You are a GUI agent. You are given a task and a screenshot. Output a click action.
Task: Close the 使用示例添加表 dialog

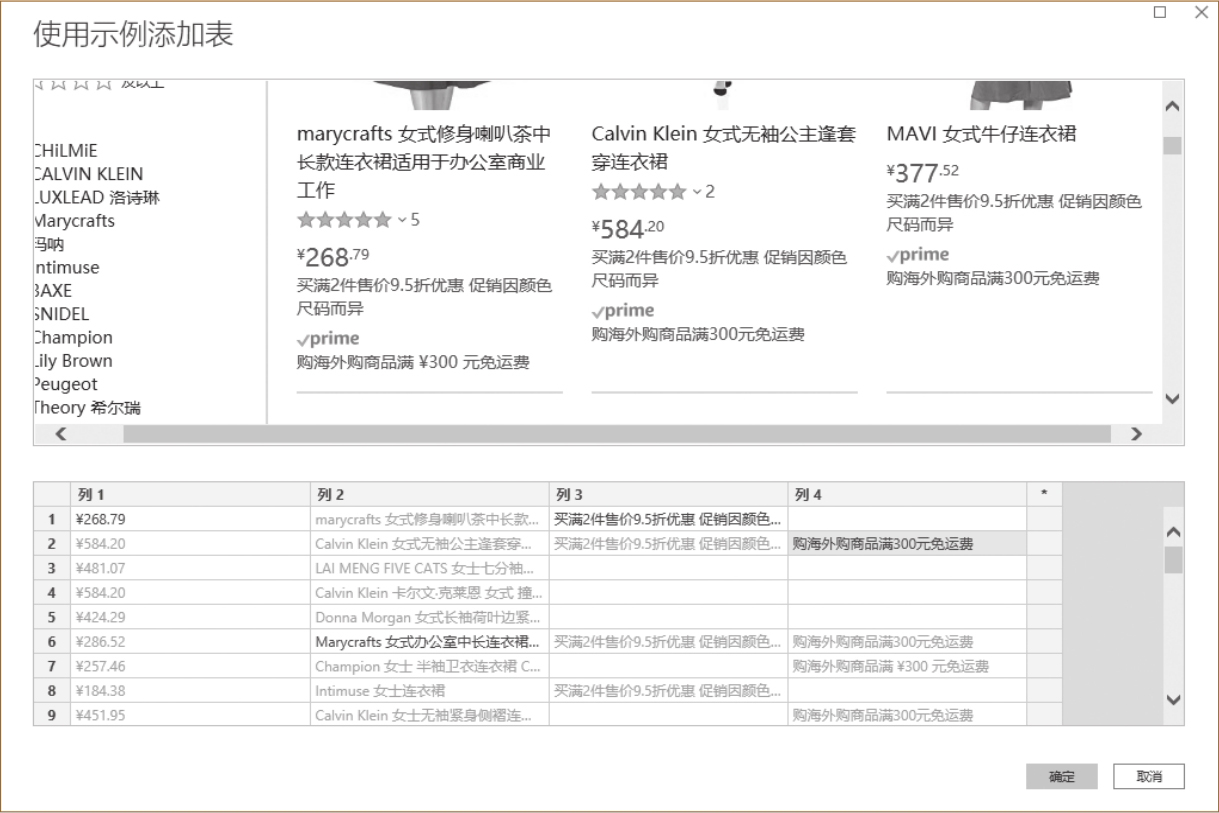1201,12
